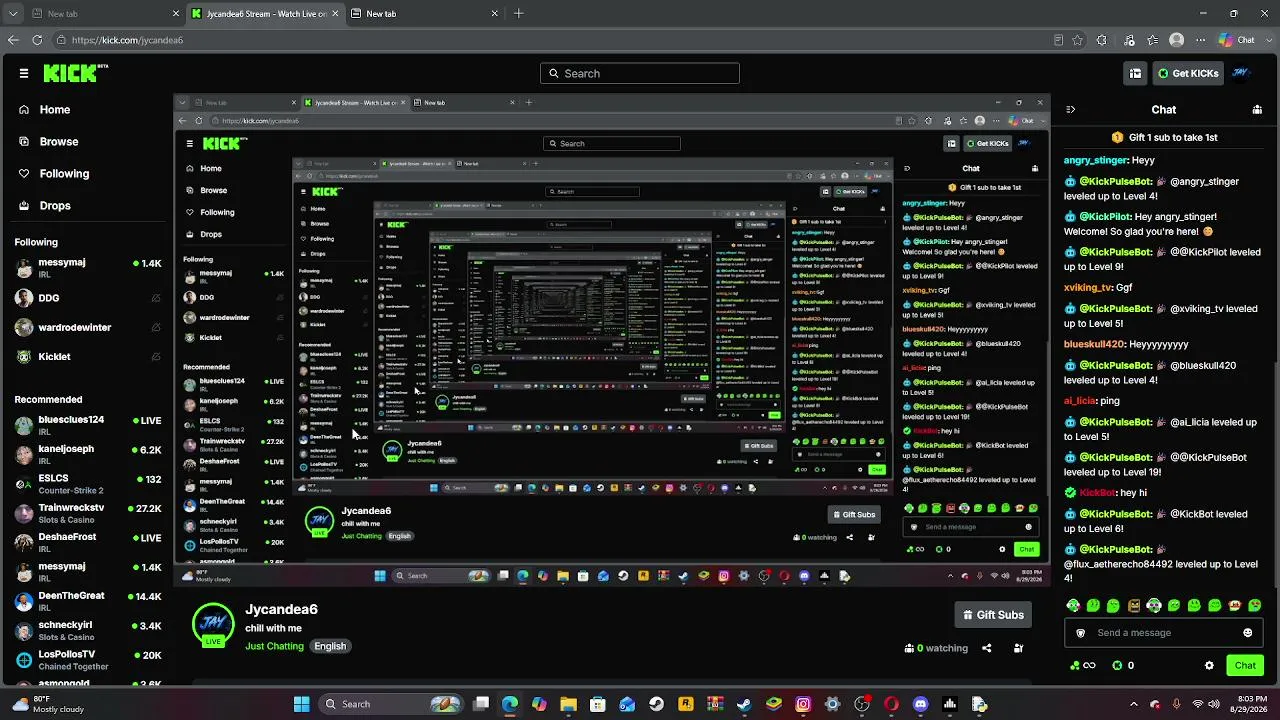Show hidden system tray icons
The height and width of the screenshot is (720, 1280).
[x=1133, y=704]
